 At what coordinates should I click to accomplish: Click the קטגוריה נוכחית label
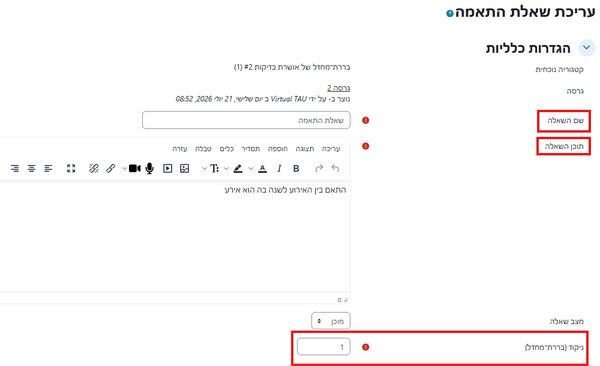coord(559,70)
